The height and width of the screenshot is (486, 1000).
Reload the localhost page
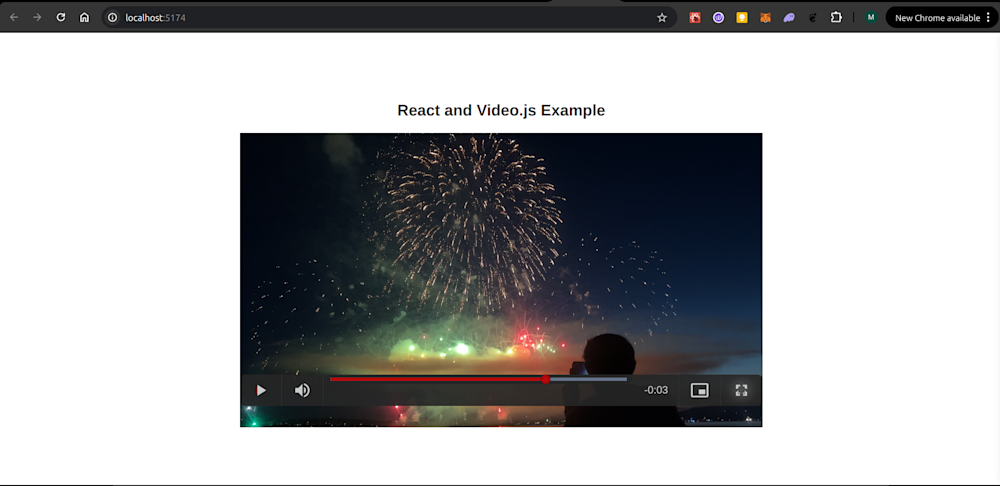pyautogui.click(x=61, y=17)
